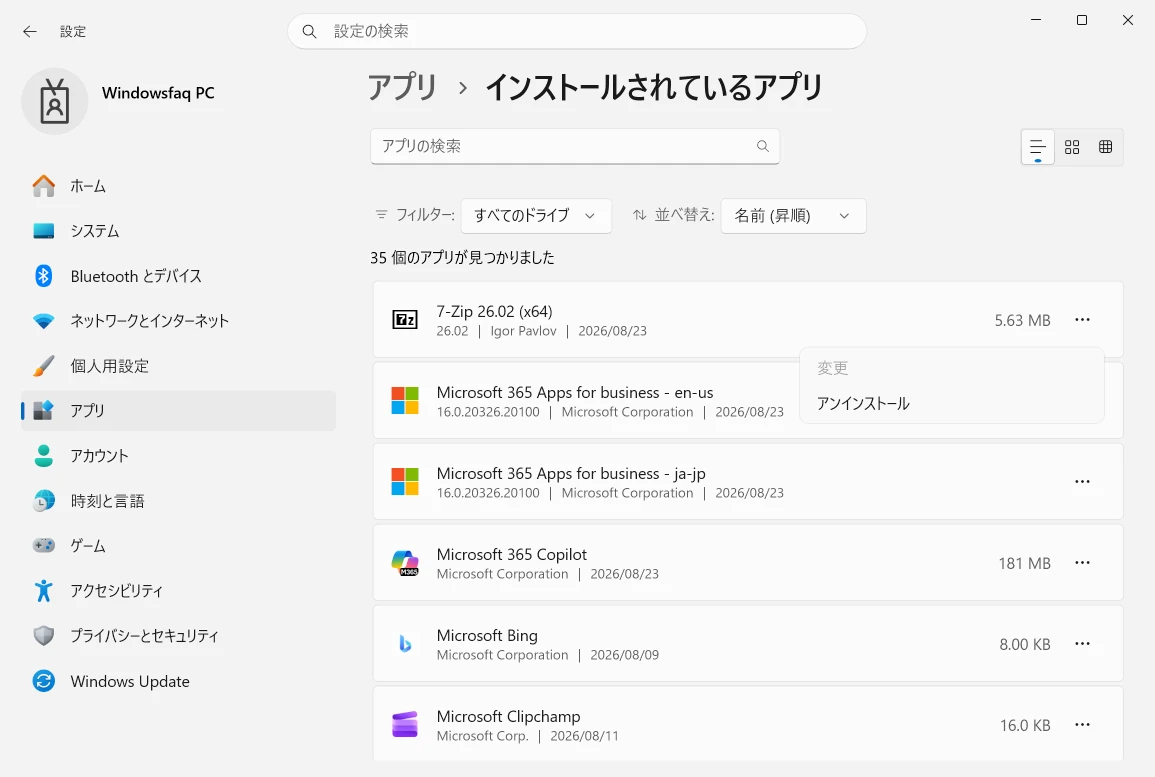Viewport: 1155px width, 777px height.
Task: Open システム settings
Action: (178, 231)
